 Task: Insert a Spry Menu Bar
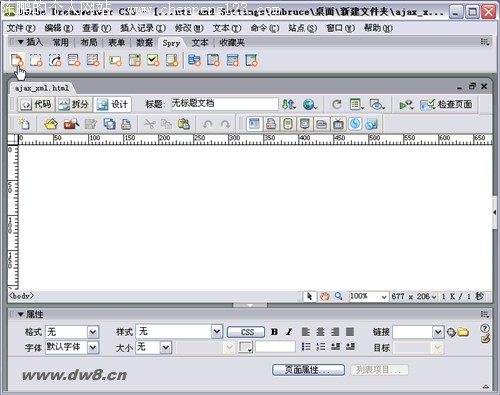(x=194, y=60)
